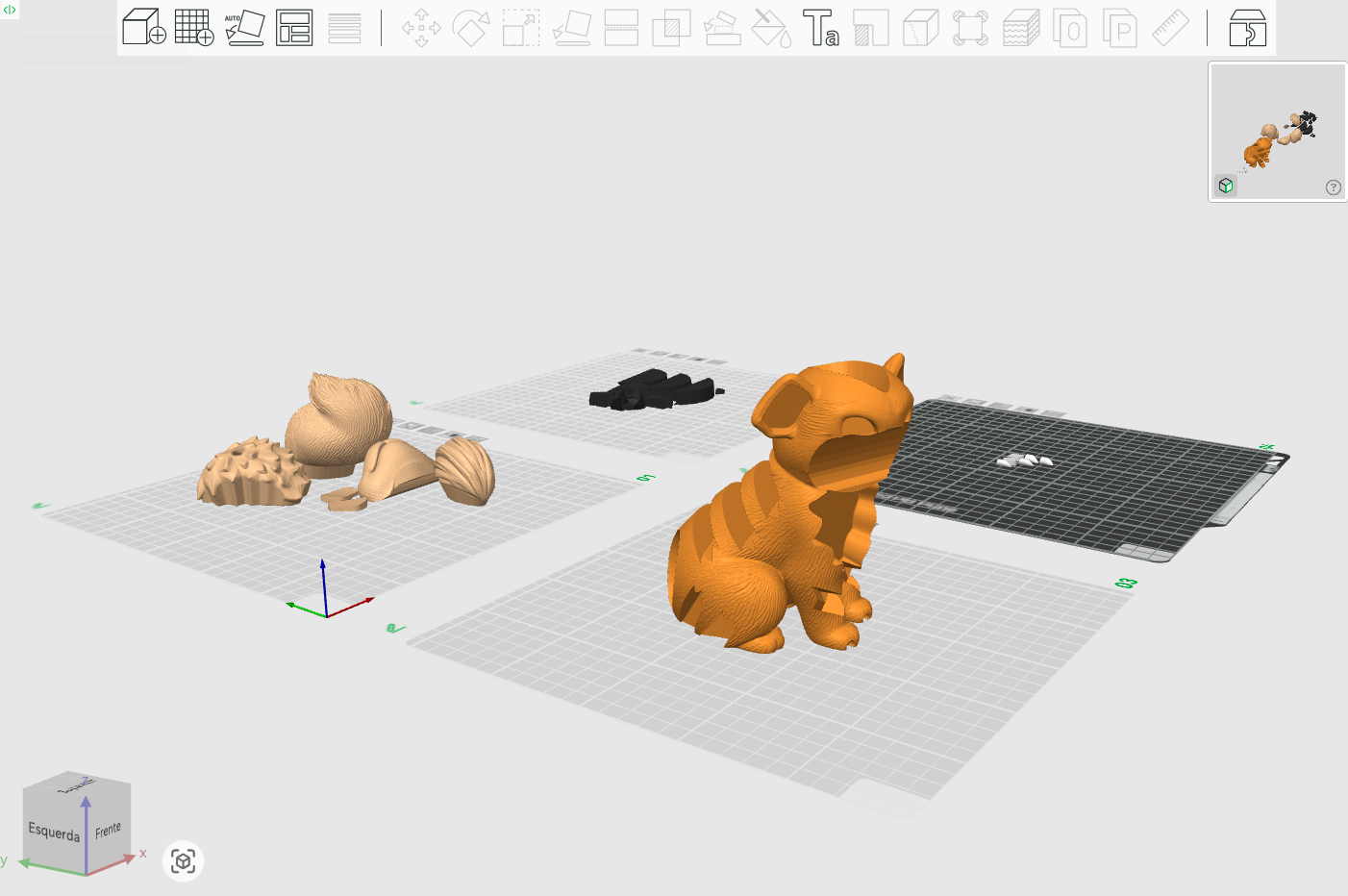The image size is (1348, 896).
Task: Select the spiky hedgehog back part
Action: [x=252, y=471]
